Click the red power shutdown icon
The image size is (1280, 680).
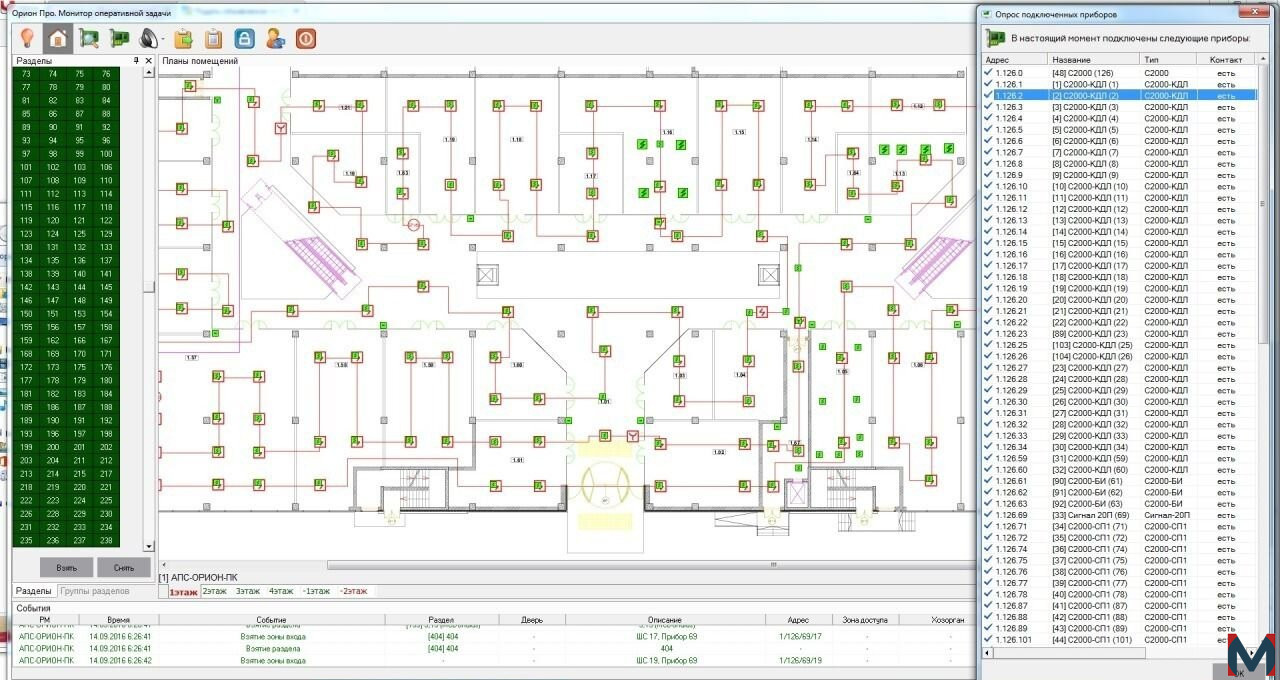[x=306, y=39]
